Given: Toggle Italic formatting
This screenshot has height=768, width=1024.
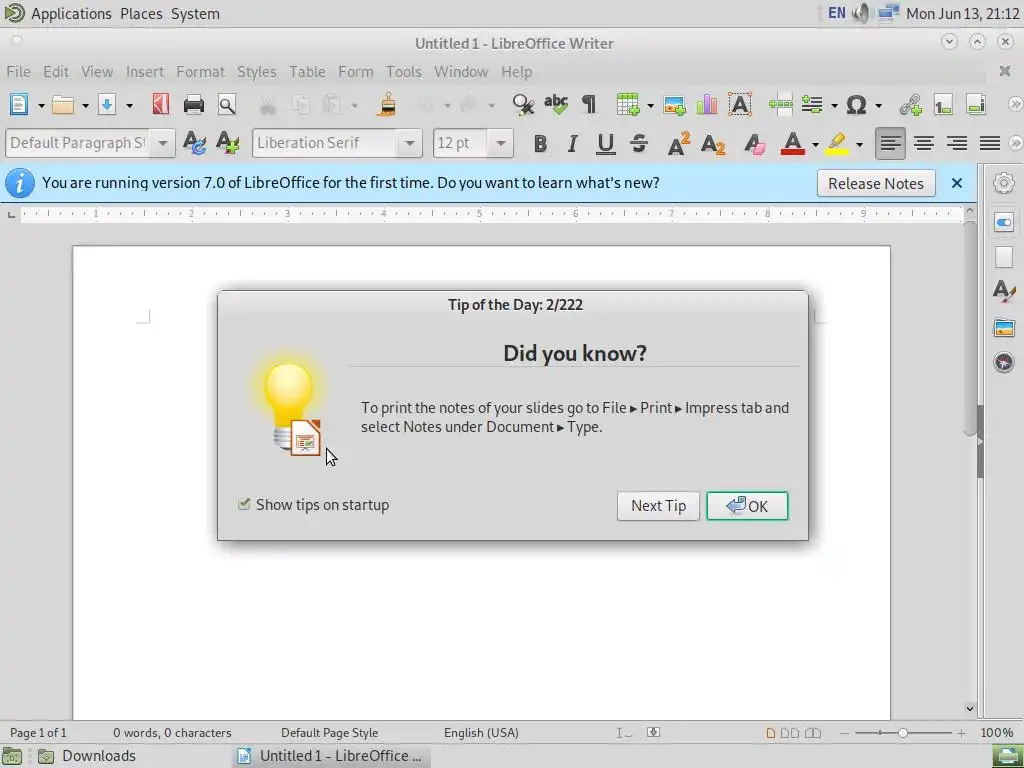Looking at the screenshot, I should [x=573, y=143].
